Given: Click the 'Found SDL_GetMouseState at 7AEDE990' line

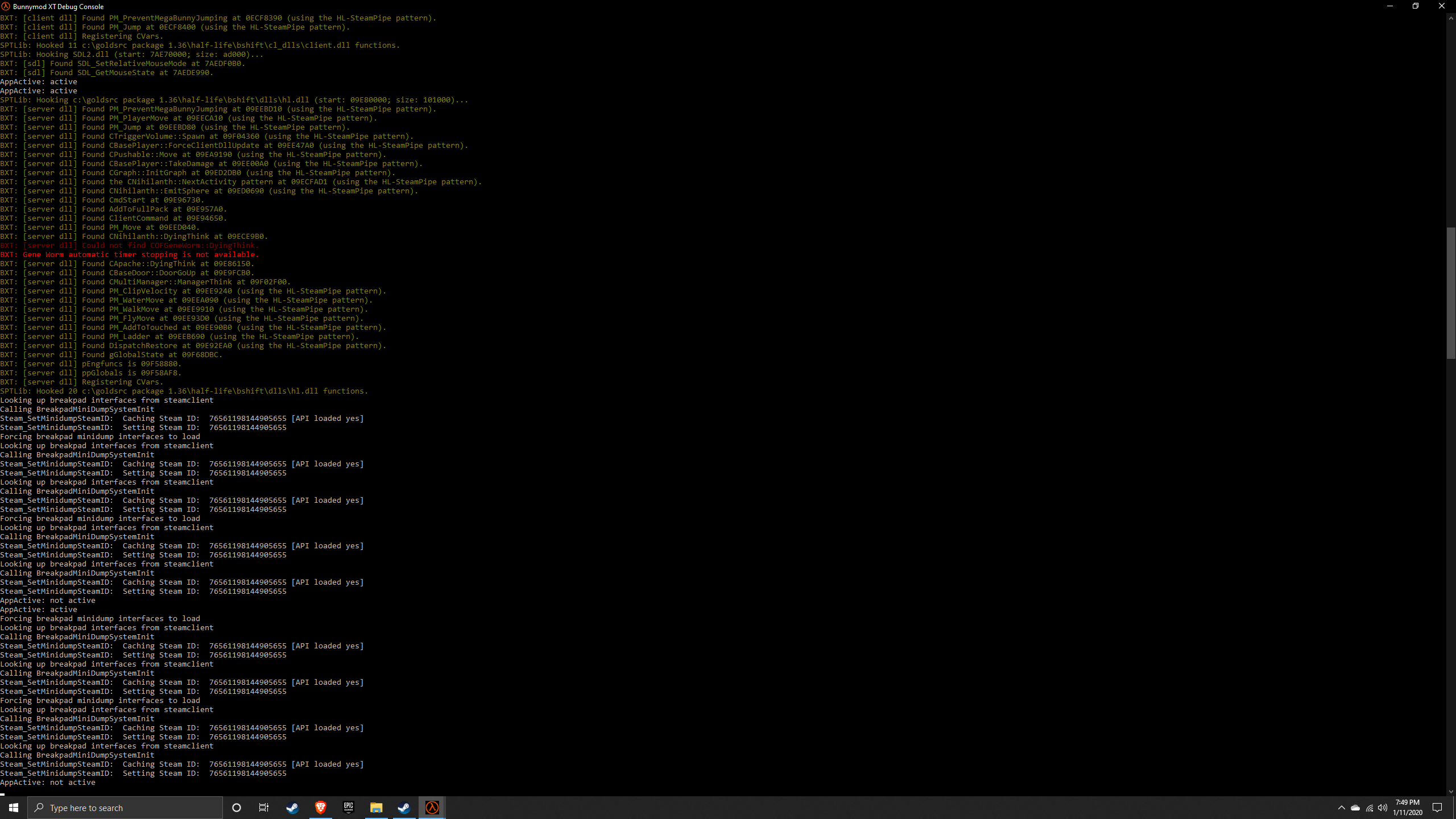Looking at the screenshot, I should tap(107, 73).
